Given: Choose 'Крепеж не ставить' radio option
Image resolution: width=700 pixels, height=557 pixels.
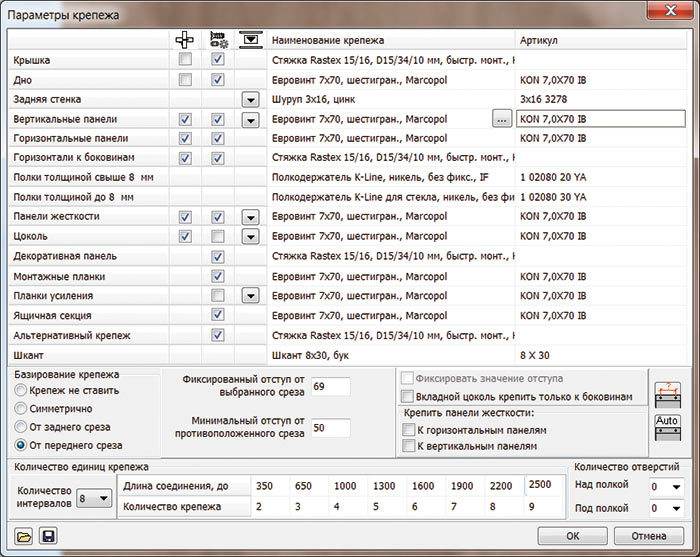Looking at the screenshot, I should [21, 391].
